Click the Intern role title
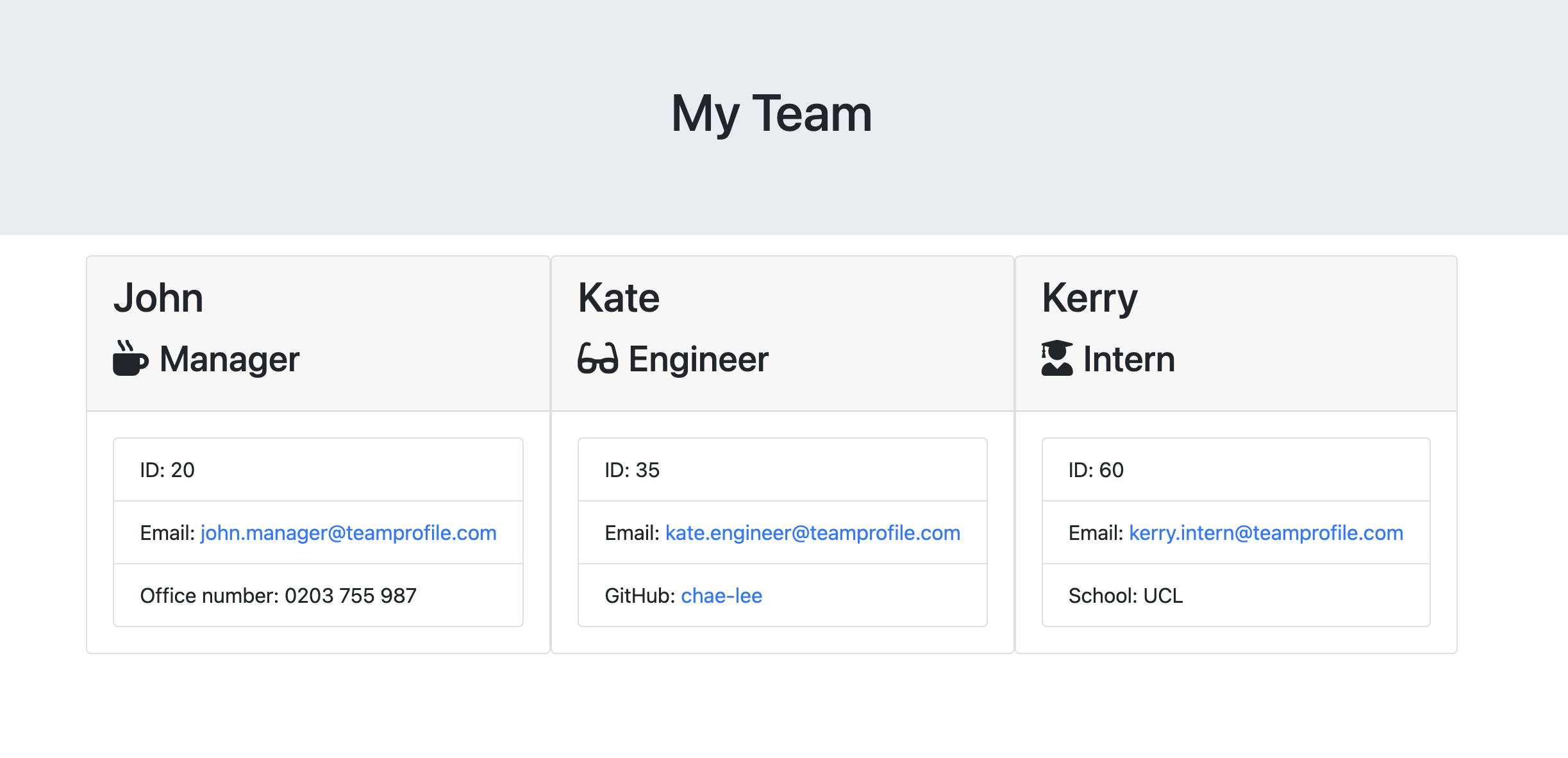Image resolution: width=1568 pixels, height=758 pixels. click(x=1129, y=359)
